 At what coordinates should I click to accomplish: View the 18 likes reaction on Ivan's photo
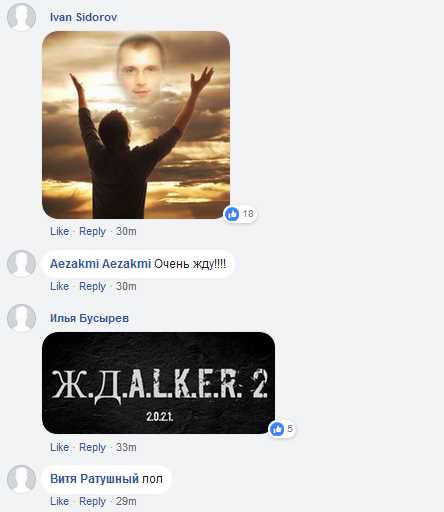tap(240, 214)
